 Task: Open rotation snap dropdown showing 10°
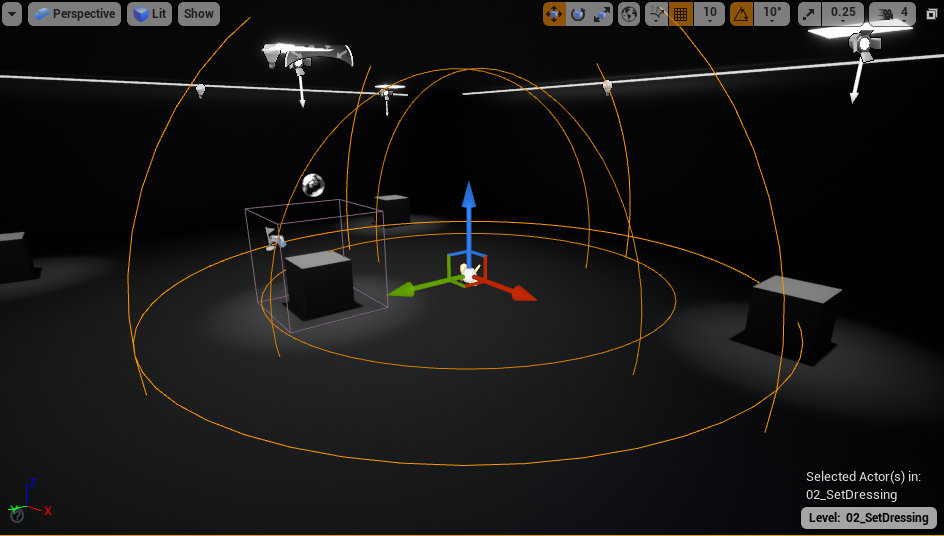click(x=772, y=13)
